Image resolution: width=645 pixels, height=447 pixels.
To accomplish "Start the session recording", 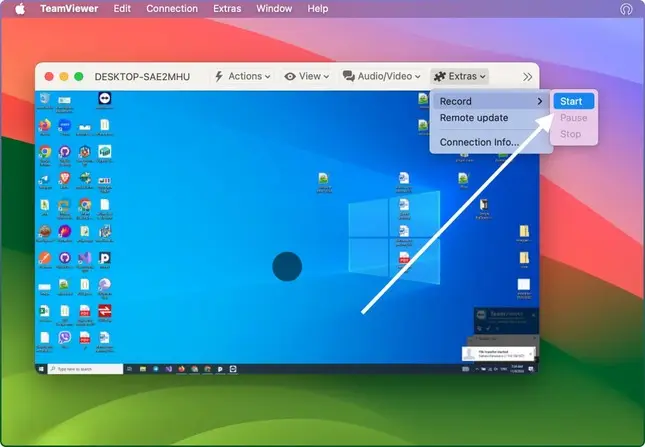I will 573,101.
